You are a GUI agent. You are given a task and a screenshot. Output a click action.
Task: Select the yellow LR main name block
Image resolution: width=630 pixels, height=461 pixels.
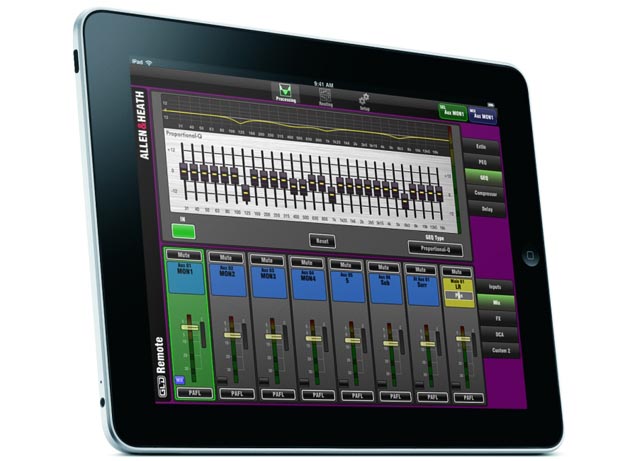click(458, 293)
